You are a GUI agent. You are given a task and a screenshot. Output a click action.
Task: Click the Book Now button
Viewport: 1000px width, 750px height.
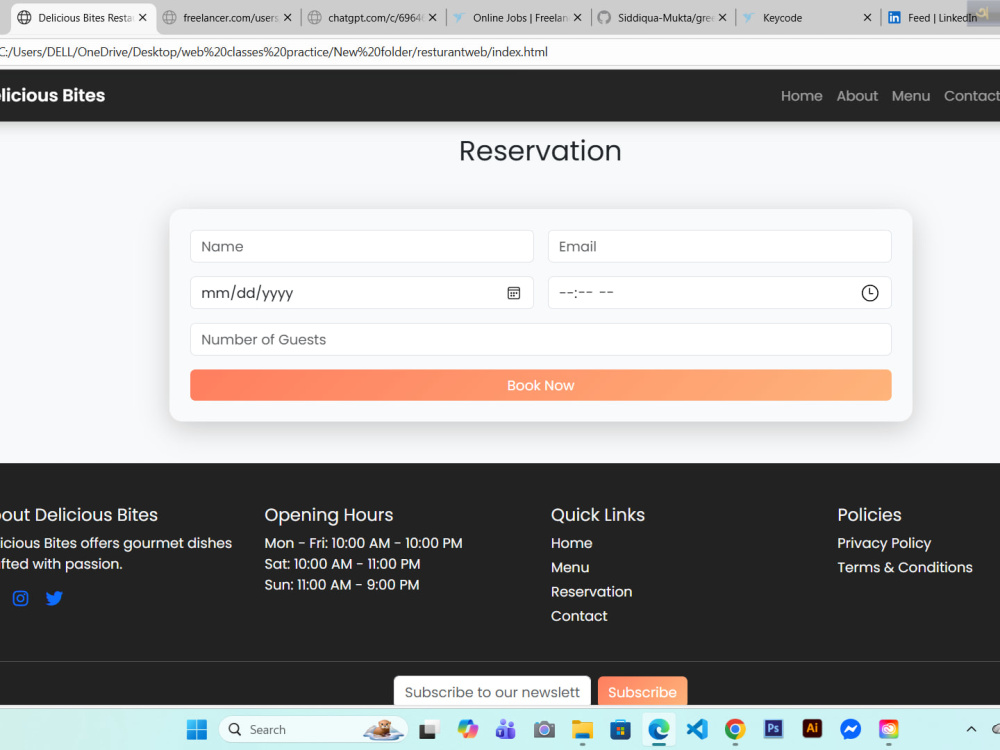point(540,385)
